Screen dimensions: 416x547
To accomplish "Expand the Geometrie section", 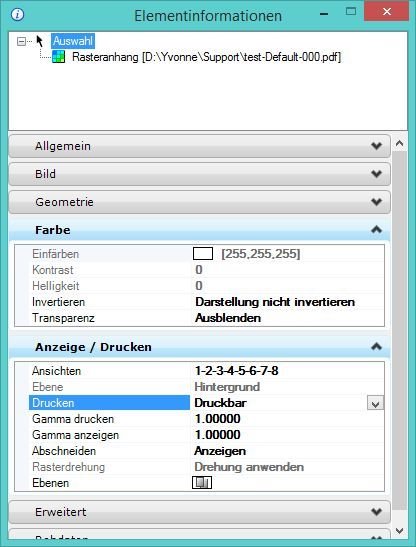I will [x=199, y=202].
